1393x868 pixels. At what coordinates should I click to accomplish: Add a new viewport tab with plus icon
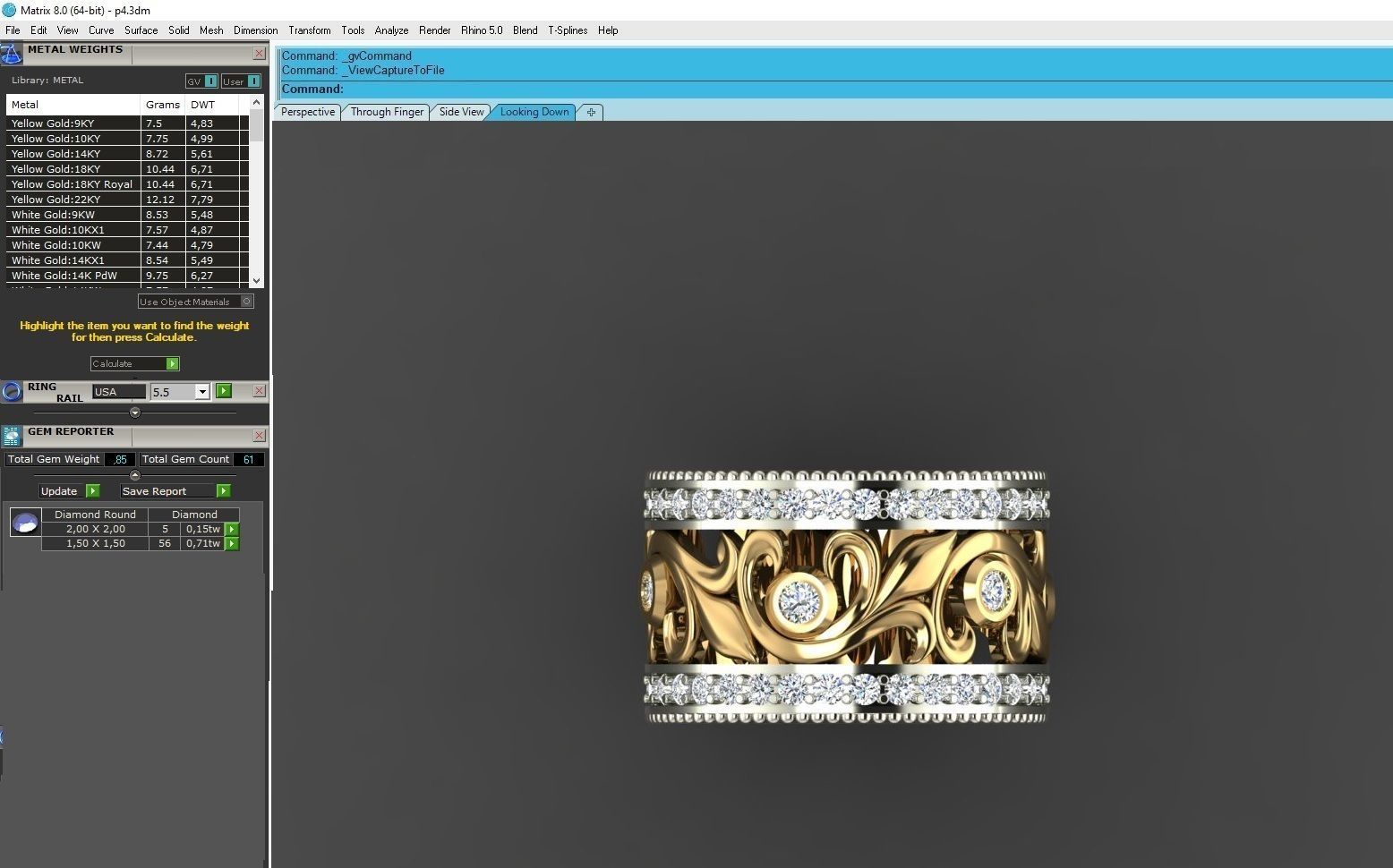pyautogui.click(x=591, y=112)
